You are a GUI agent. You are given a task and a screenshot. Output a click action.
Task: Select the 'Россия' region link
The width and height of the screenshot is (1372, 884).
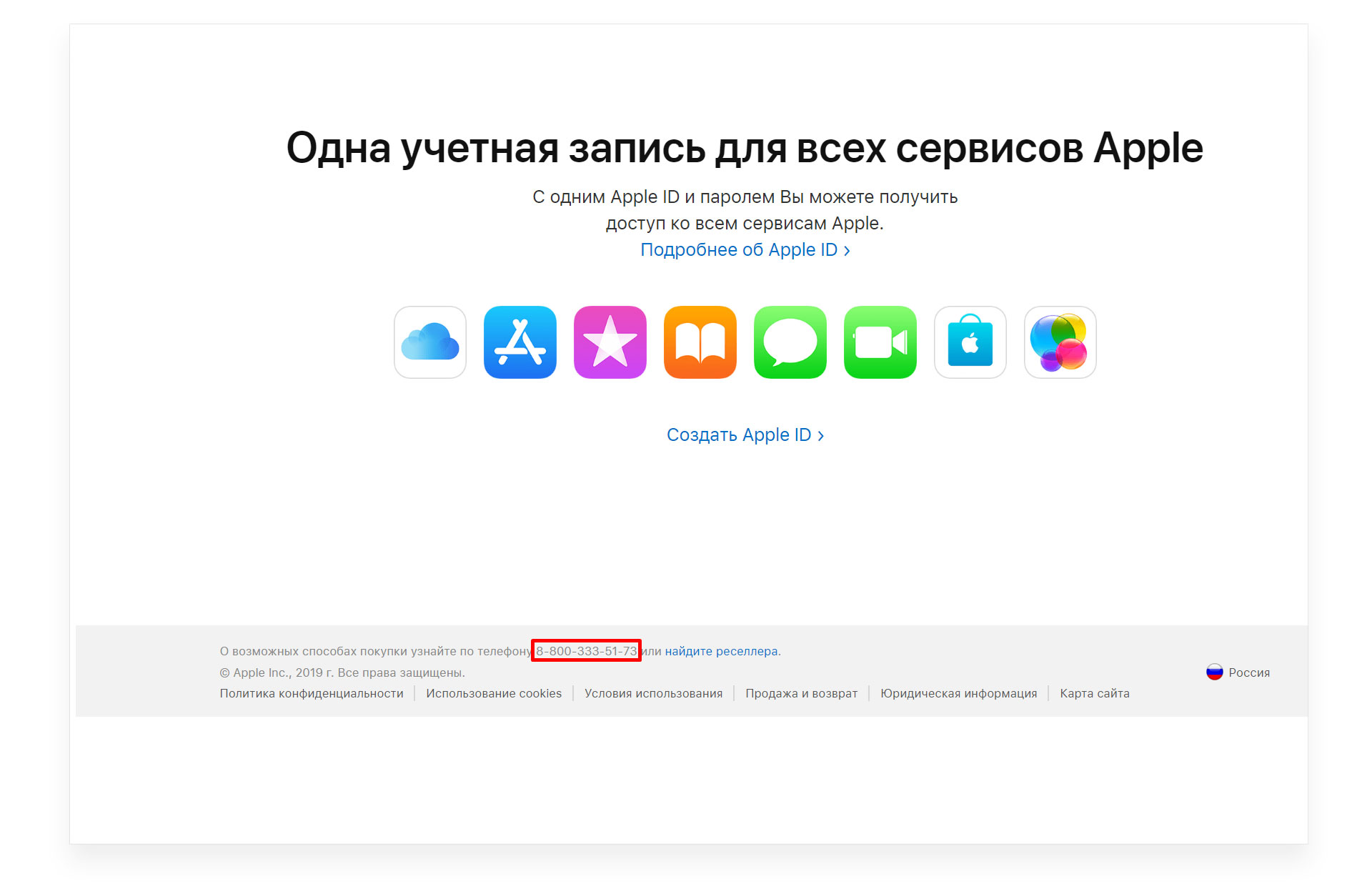(x=1249, y=672)
